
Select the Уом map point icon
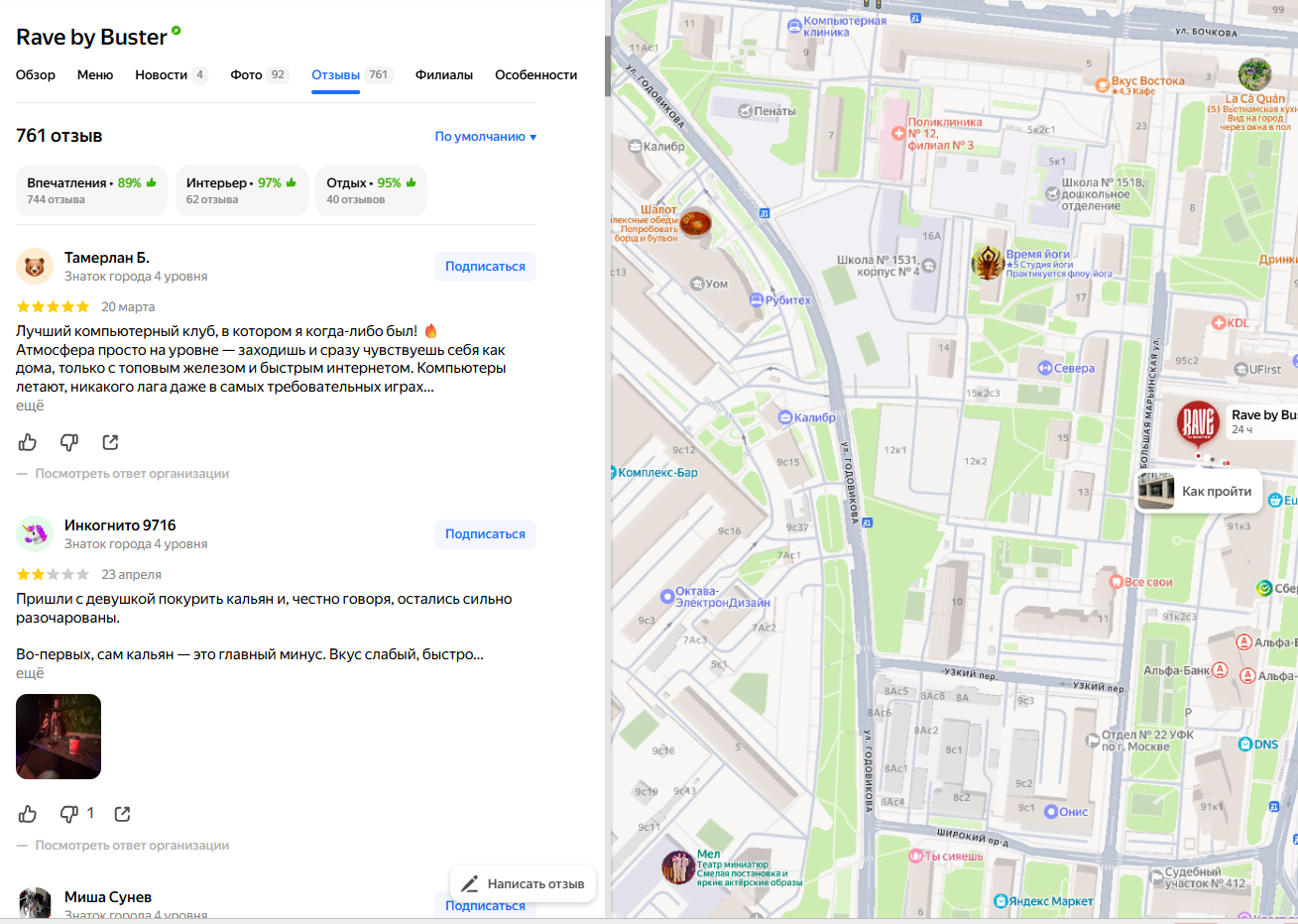697,284
